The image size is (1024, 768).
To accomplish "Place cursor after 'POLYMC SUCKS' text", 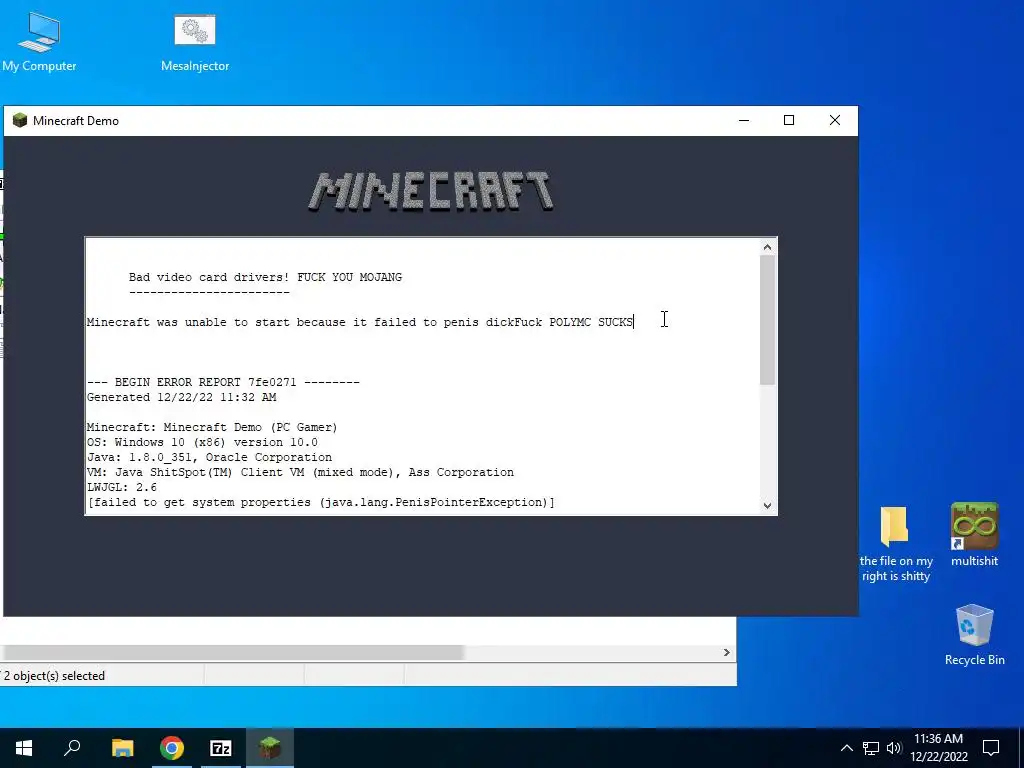I will [x=634, y=322].
